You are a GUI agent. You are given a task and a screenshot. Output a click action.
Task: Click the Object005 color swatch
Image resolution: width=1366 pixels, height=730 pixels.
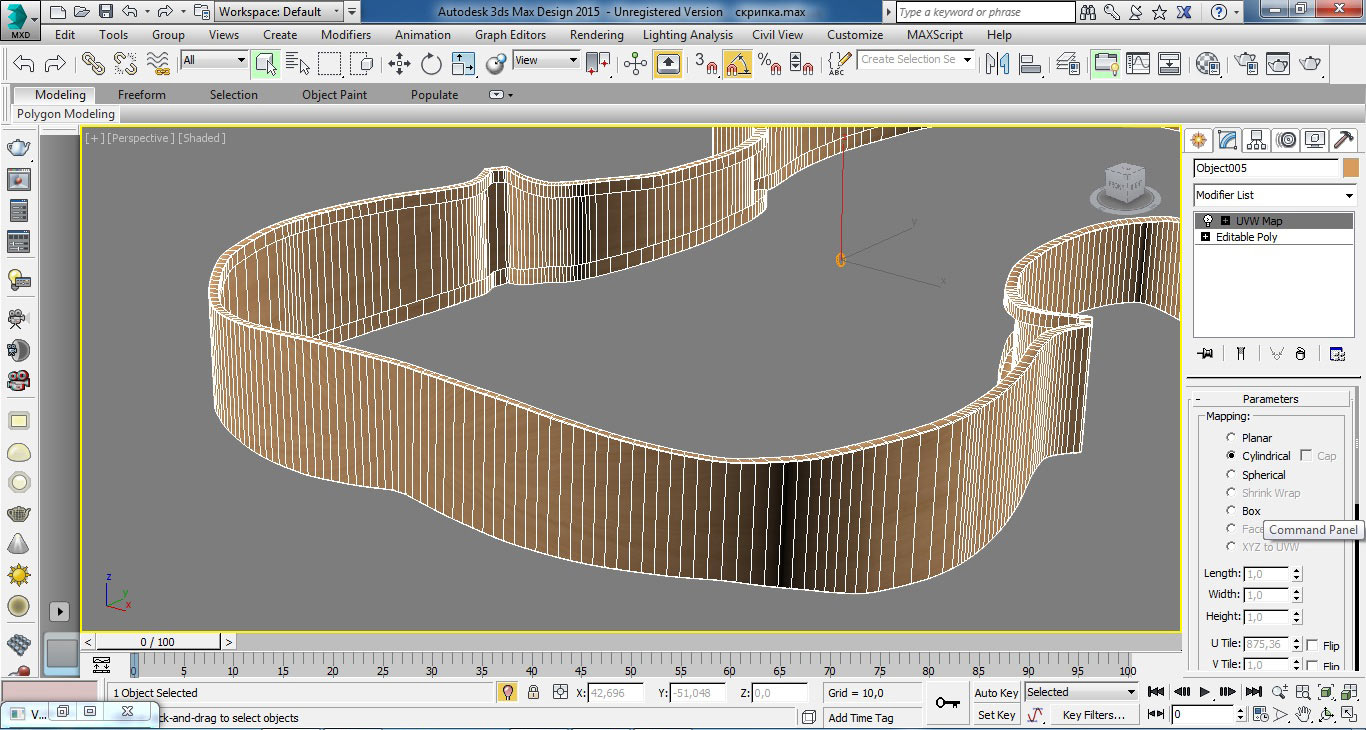tap(1351, 168)
